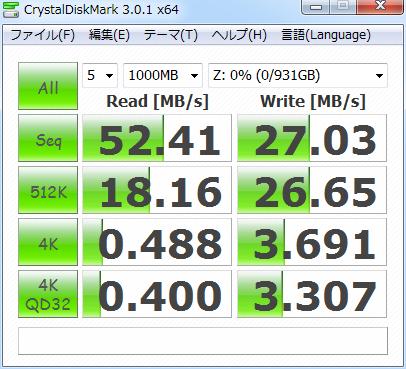
Task: Open the drive dropdown showing Z: 0%
Action: tap(298, 76)
